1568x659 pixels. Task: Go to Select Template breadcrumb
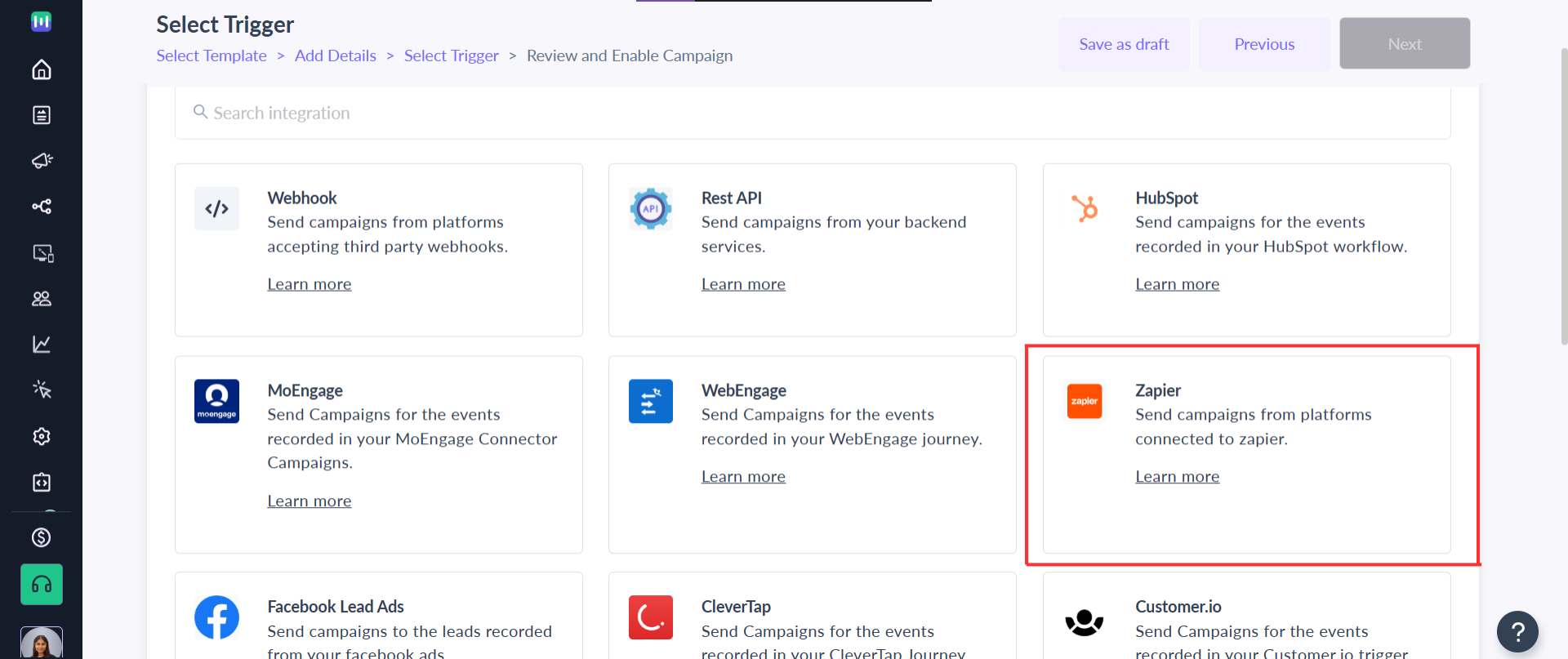coord(212,56)
